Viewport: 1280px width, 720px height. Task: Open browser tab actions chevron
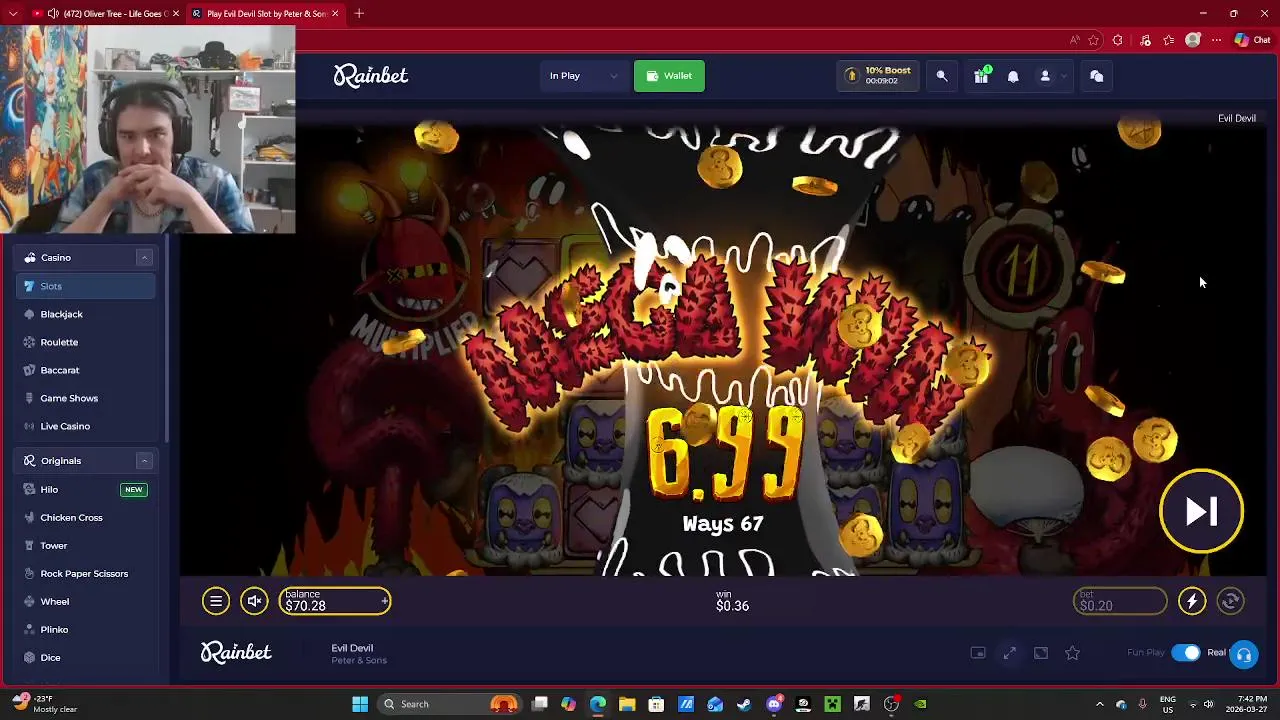[13, 13]
